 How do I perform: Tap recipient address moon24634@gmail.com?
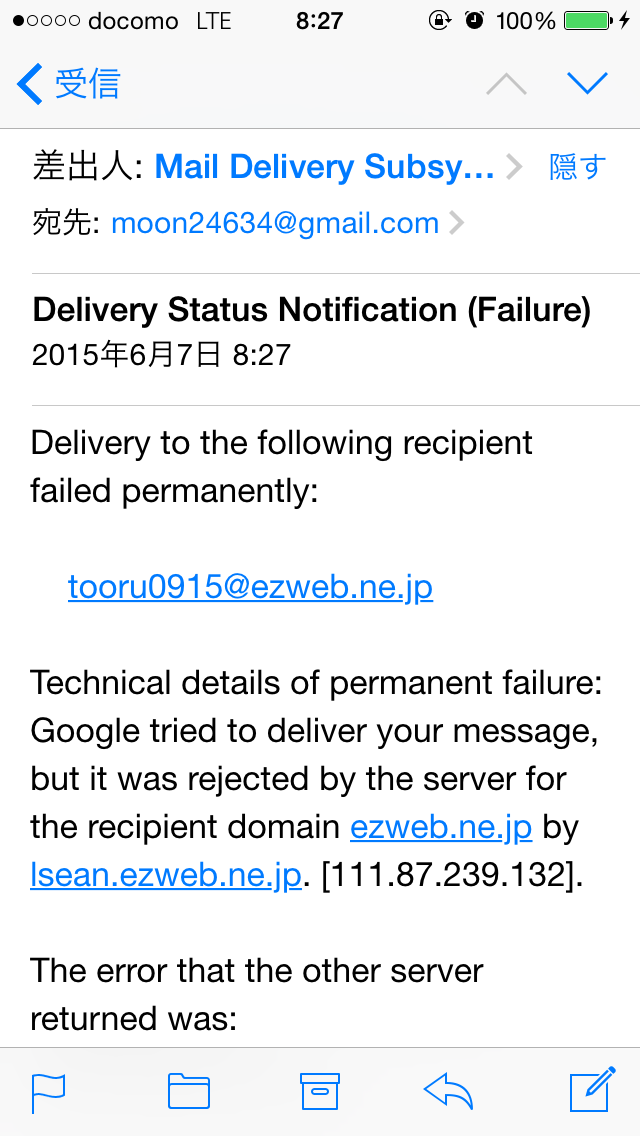275,223
